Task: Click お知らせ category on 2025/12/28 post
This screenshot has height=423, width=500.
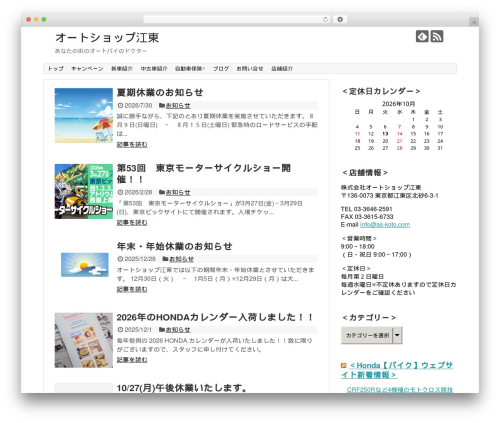Action: click(x=181, y=259)
